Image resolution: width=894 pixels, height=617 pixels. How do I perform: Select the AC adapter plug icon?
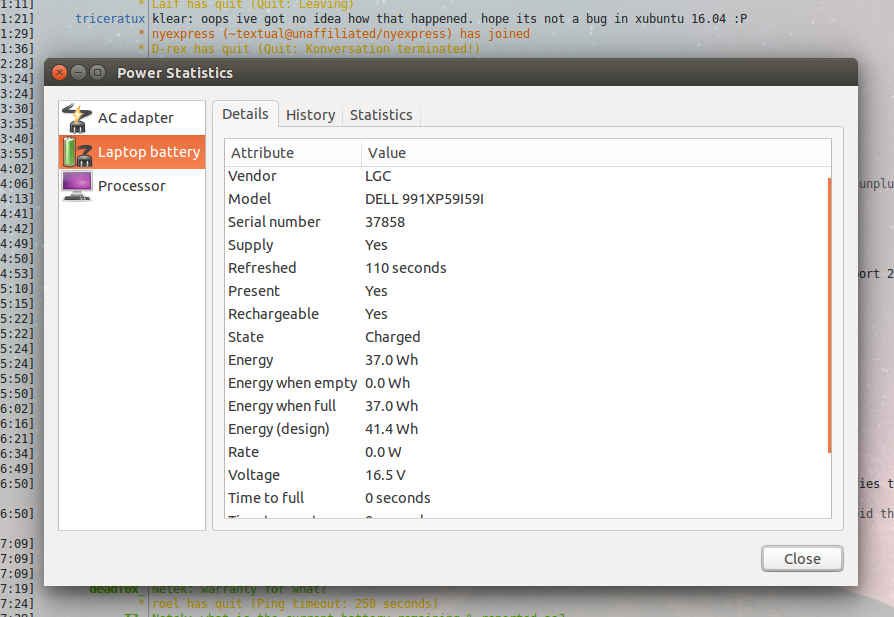tap(77, 118)
